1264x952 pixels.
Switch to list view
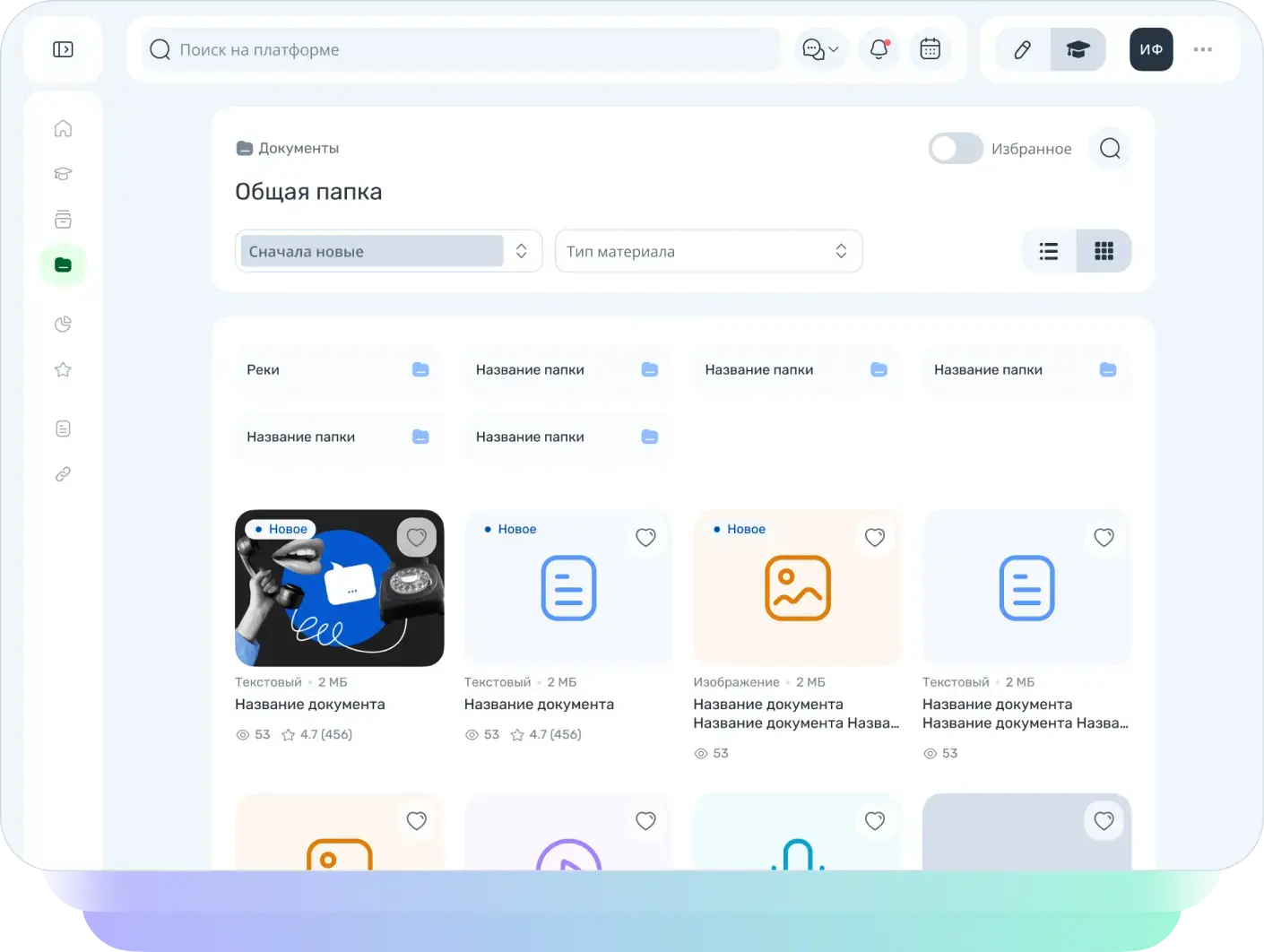tap(1049, 251)
